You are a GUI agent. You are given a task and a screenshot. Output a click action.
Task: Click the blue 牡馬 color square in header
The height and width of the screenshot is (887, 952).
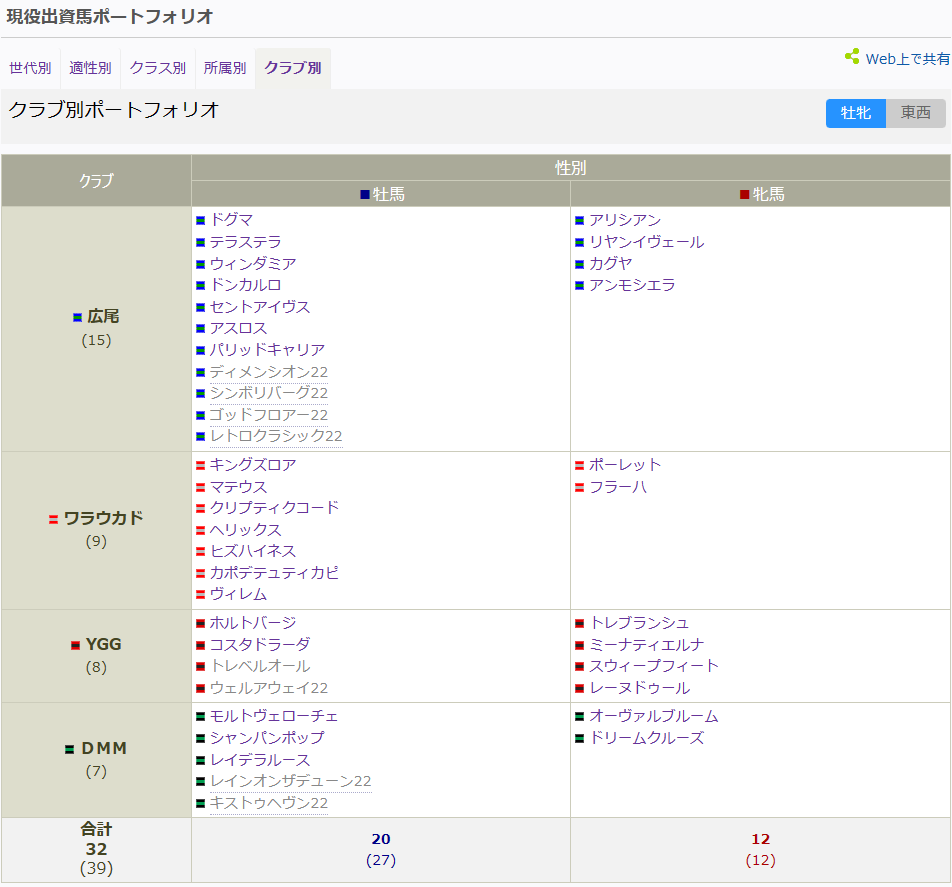(x=365, y=195)
